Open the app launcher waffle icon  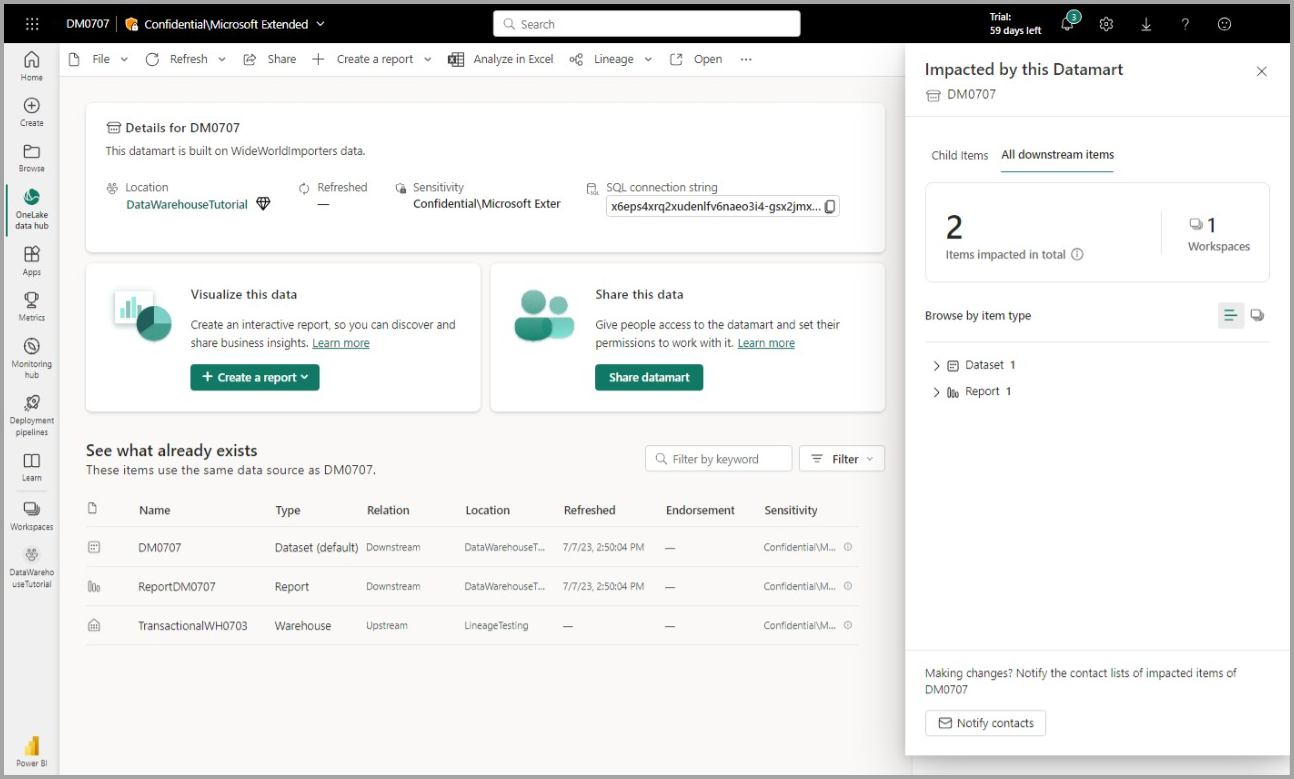click(31, 24)
